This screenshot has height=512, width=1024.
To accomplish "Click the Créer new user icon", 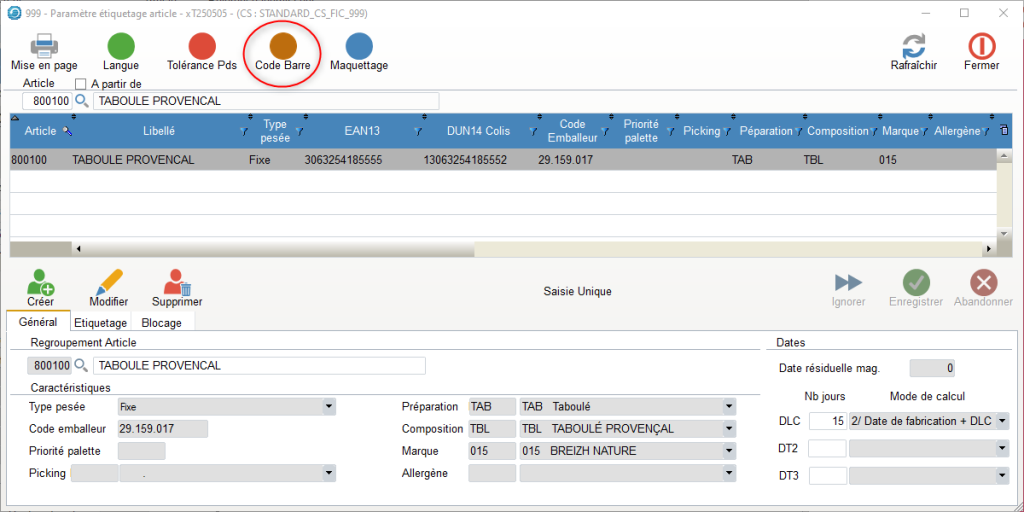I will tap(40, 283).
